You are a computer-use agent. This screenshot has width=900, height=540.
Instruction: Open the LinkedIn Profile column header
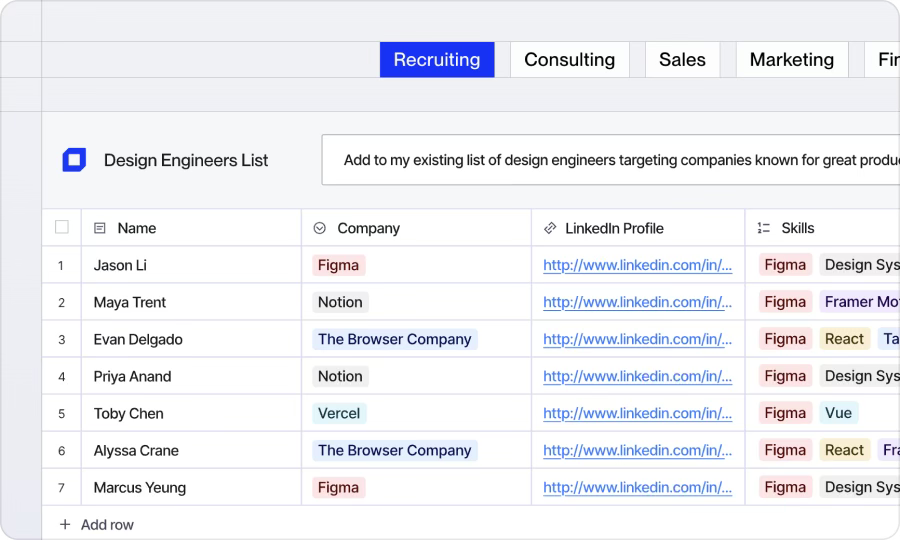point(614,228)
